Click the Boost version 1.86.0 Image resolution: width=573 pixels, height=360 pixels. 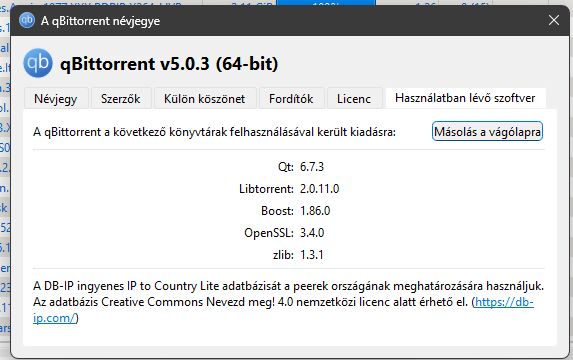[315, 211]
